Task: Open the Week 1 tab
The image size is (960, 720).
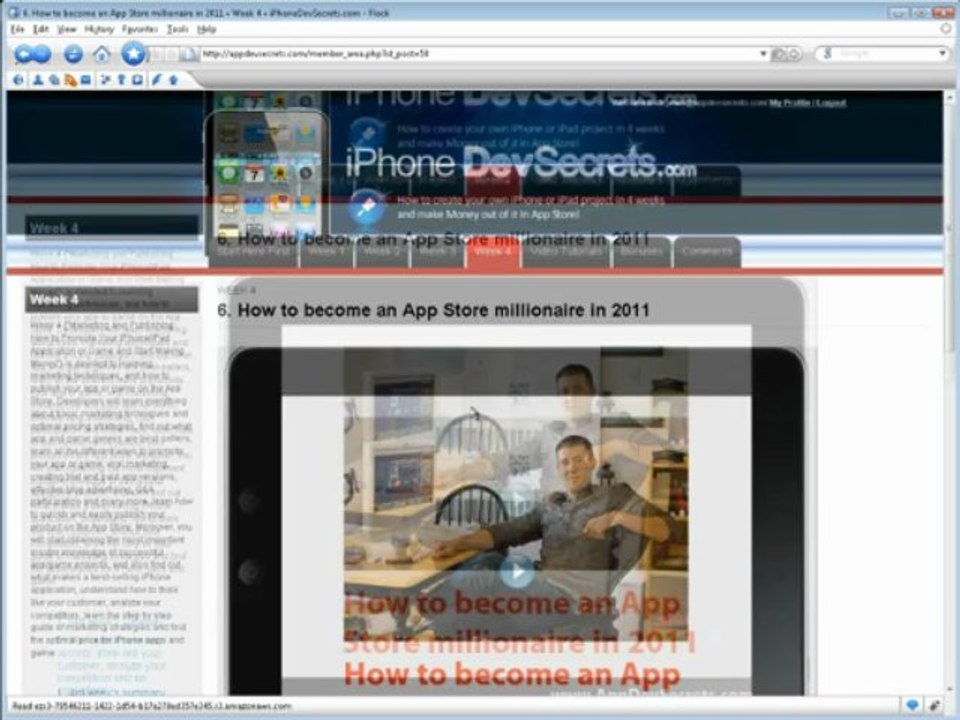Action: (x=326, y=252)
